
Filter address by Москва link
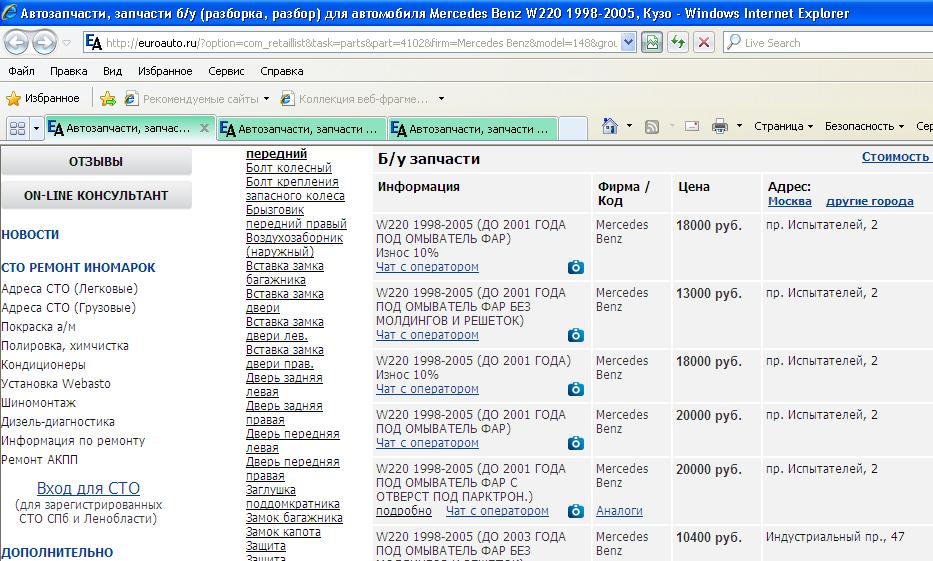[790, 201]
